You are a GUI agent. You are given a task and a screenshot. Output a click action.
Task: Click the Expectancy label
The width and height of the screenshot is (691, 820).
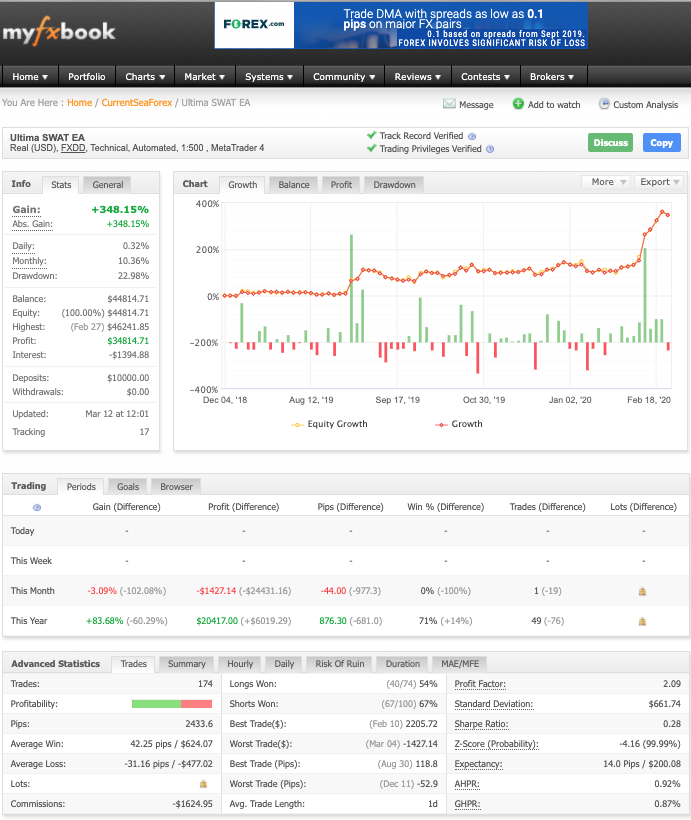(x=478, y=765)
